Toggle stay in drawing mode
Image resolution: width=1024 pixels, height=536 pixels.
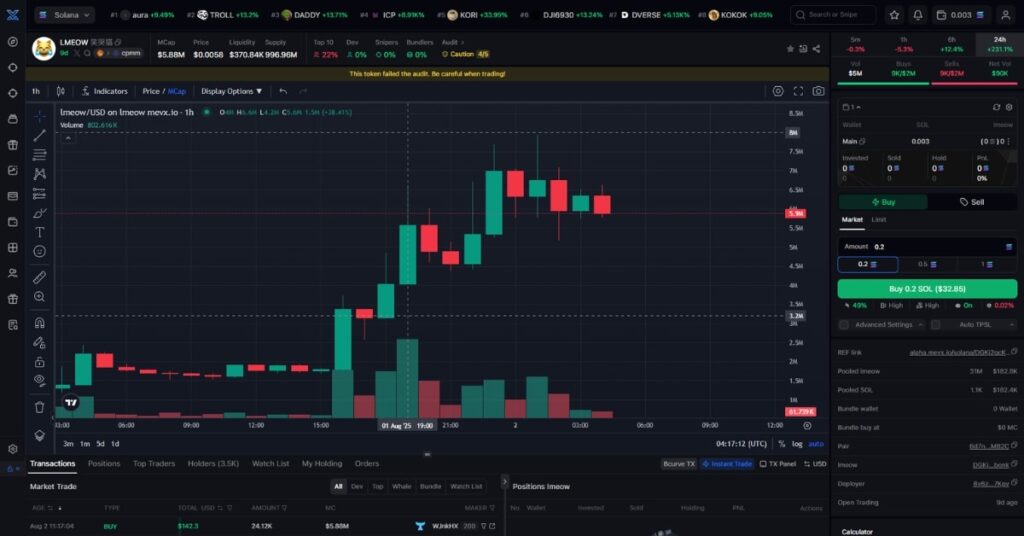pos(40,342)
